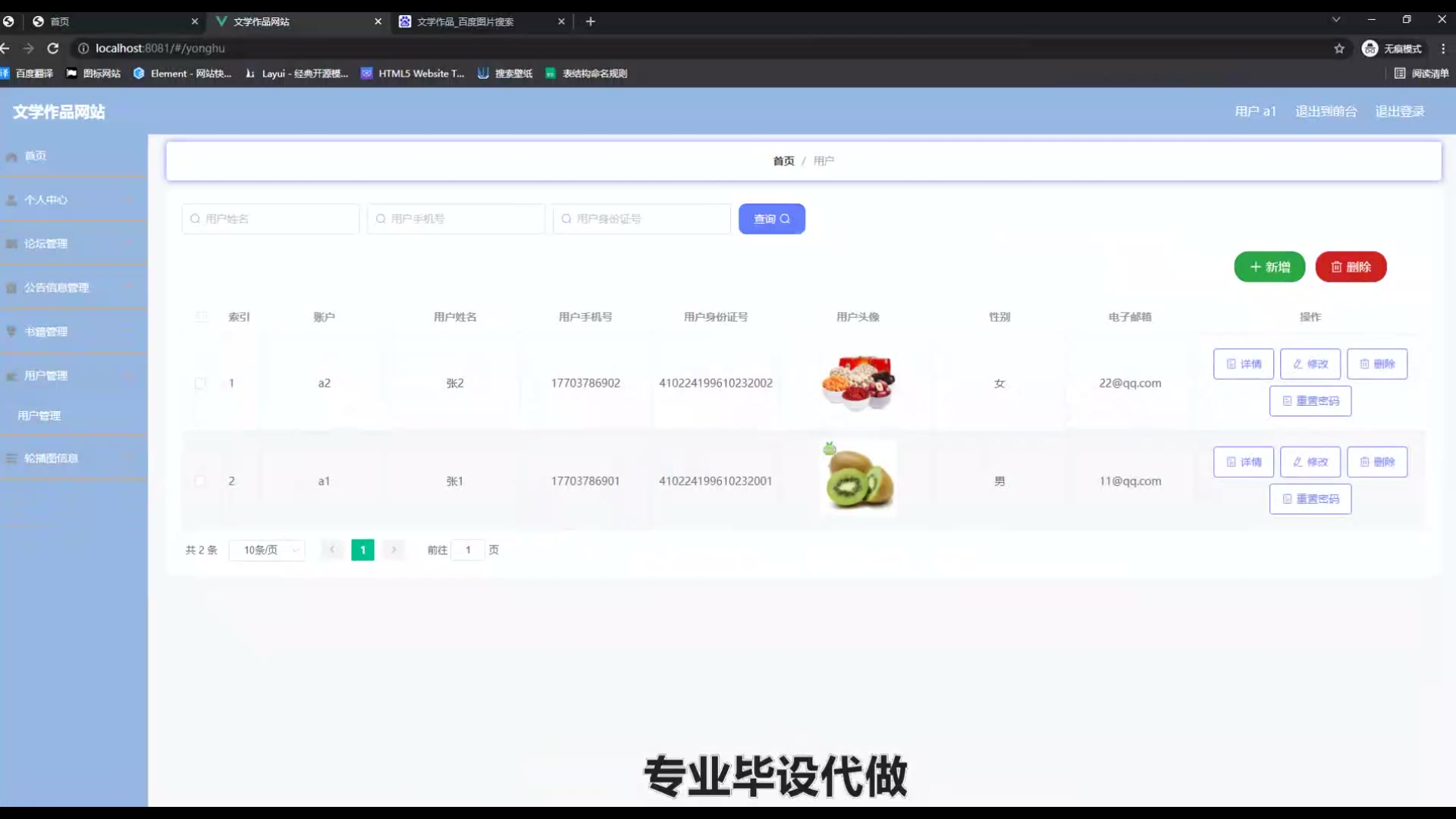Toggle the select-all header checkbox
Screen dimensions: 1456x819
(x=201, y=317)
